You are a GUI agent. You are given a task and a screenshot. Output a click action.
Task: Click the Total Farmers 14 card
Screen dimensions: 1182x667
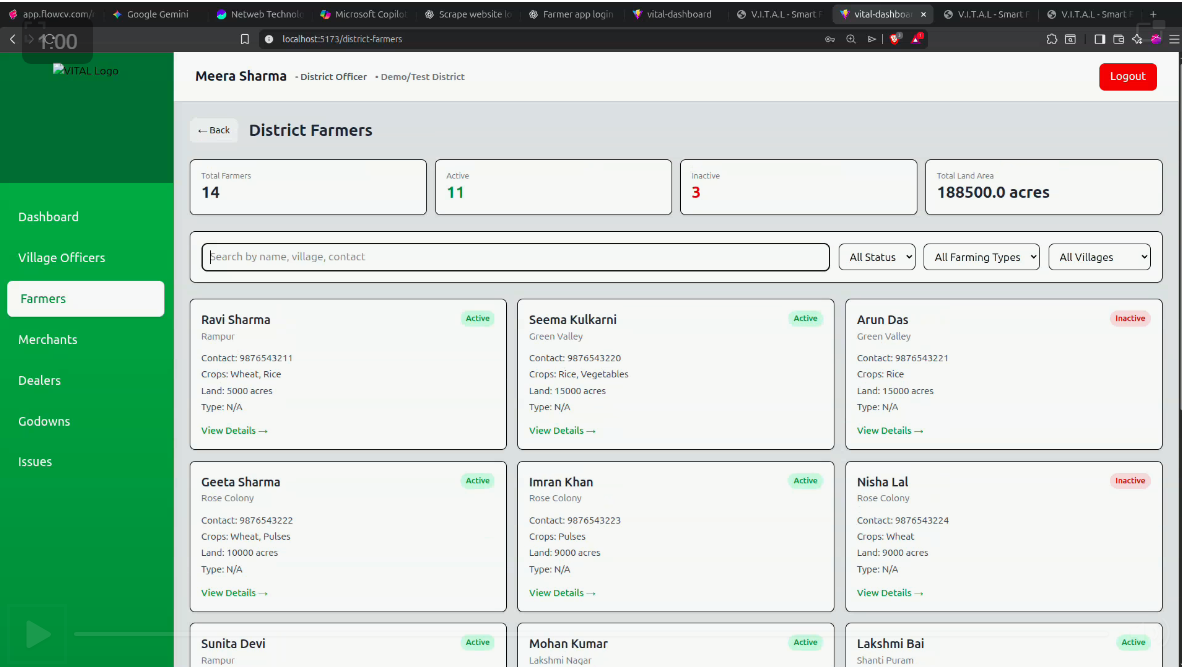pyautogui.click(x=308, y=187)
